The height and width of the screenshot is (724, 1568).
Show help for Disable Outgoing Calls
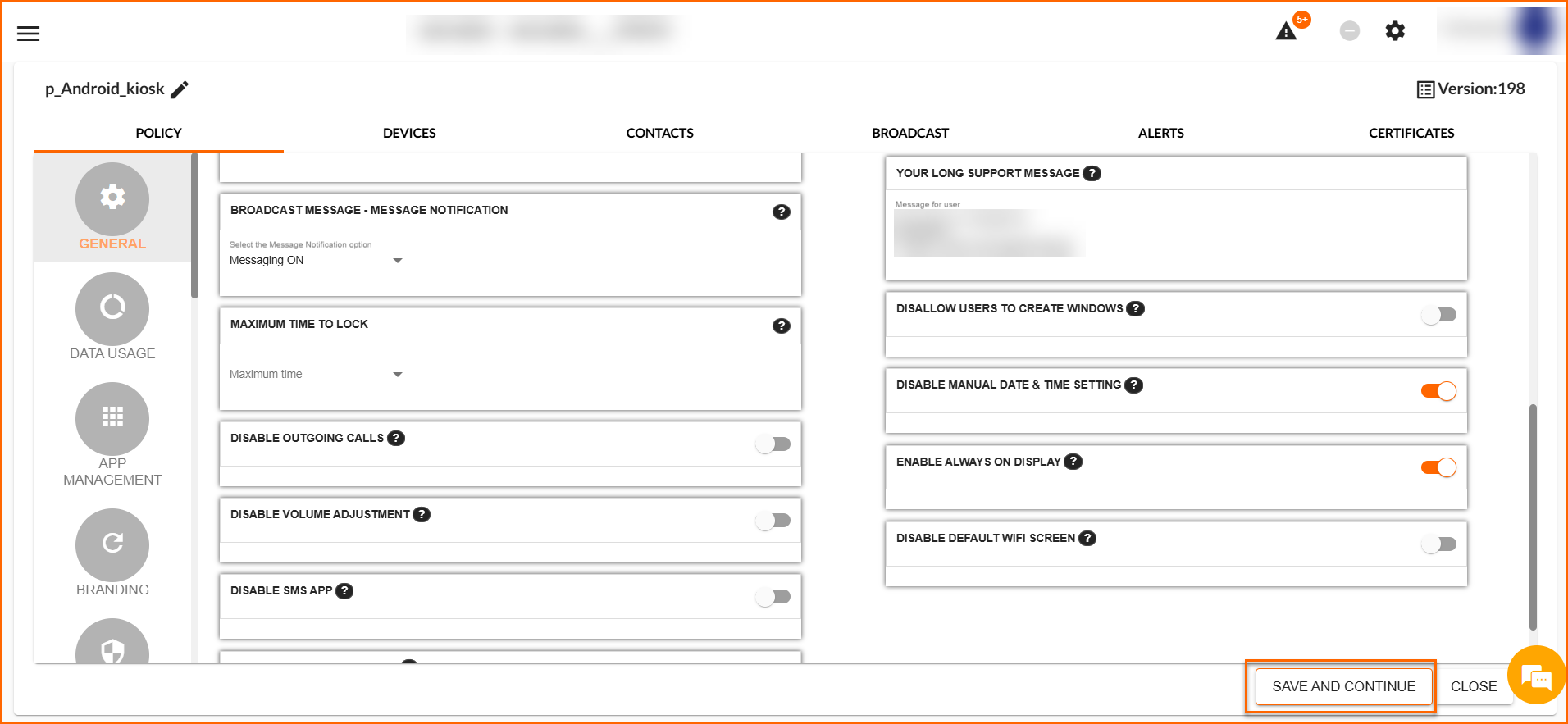(396, 438)
